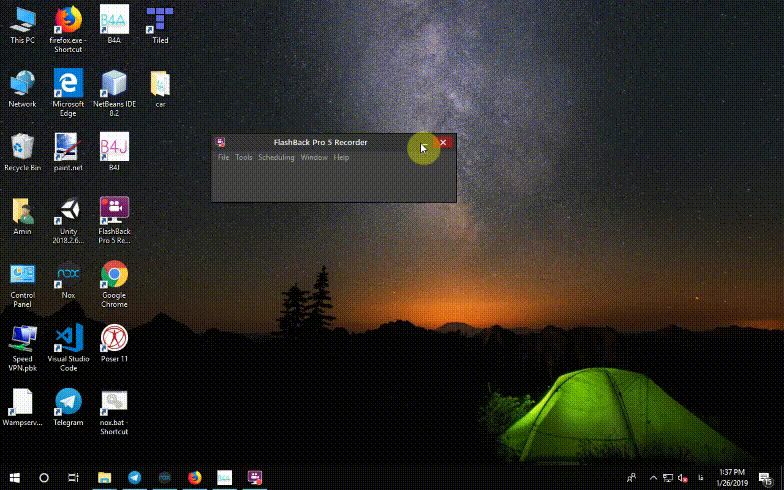Screen dimensions: 784x490
Task: Open the Help menu
Action: point(341,158)
